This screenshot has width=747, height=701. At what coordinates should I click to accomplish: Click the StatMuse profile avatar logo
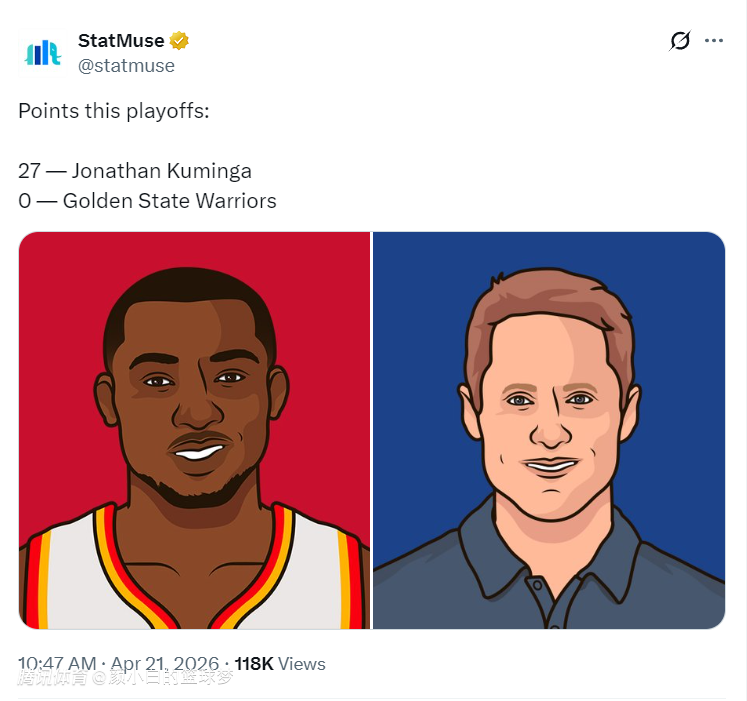(43, 53)
